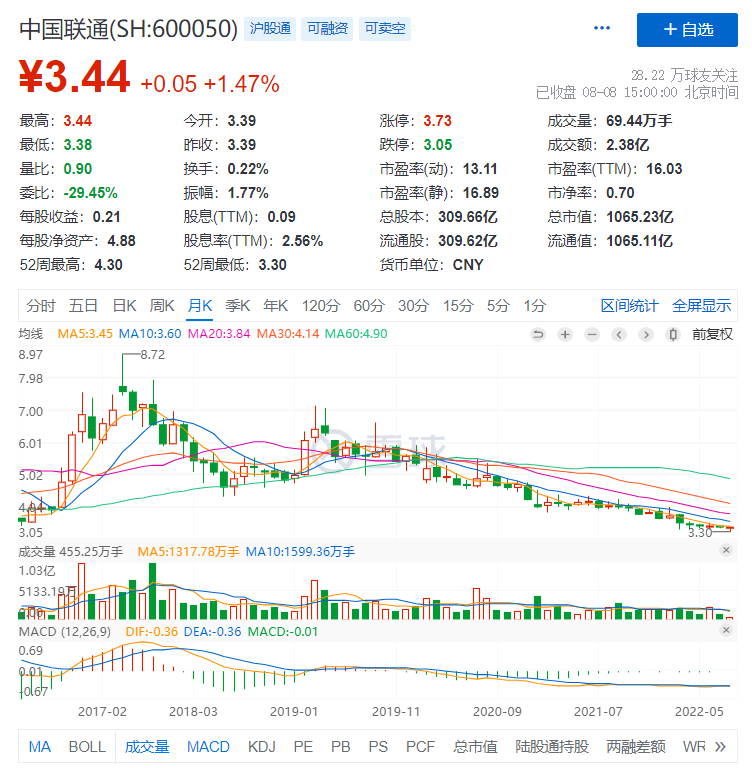
Task: Click the MA10:3.60 moving average legend
Action: (x=150, y=334)
